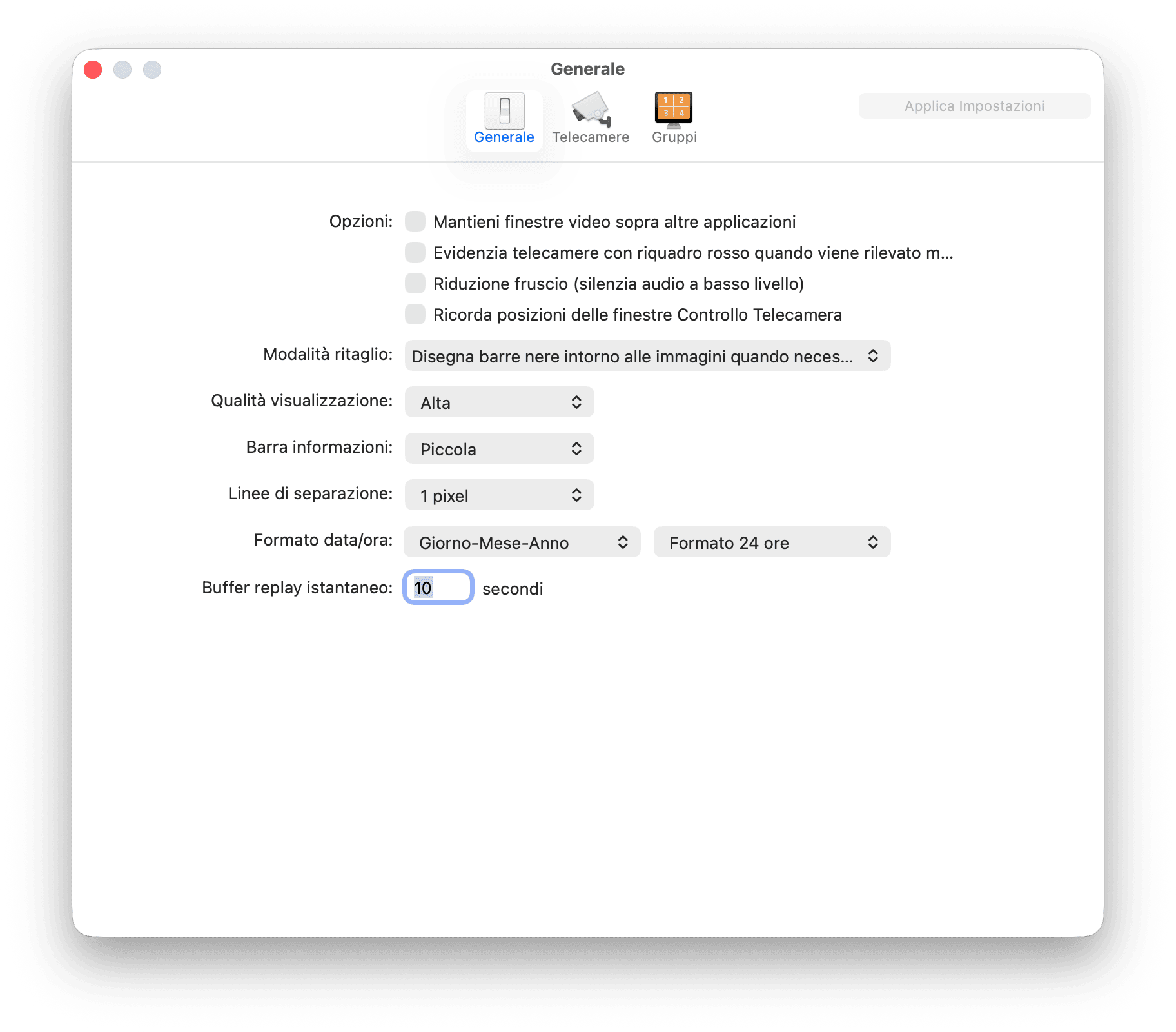Screen dimensions: 1176x1032
Task: Open Qualità visualizzazione dropdown set to Alta
Action: coord(499,402)
